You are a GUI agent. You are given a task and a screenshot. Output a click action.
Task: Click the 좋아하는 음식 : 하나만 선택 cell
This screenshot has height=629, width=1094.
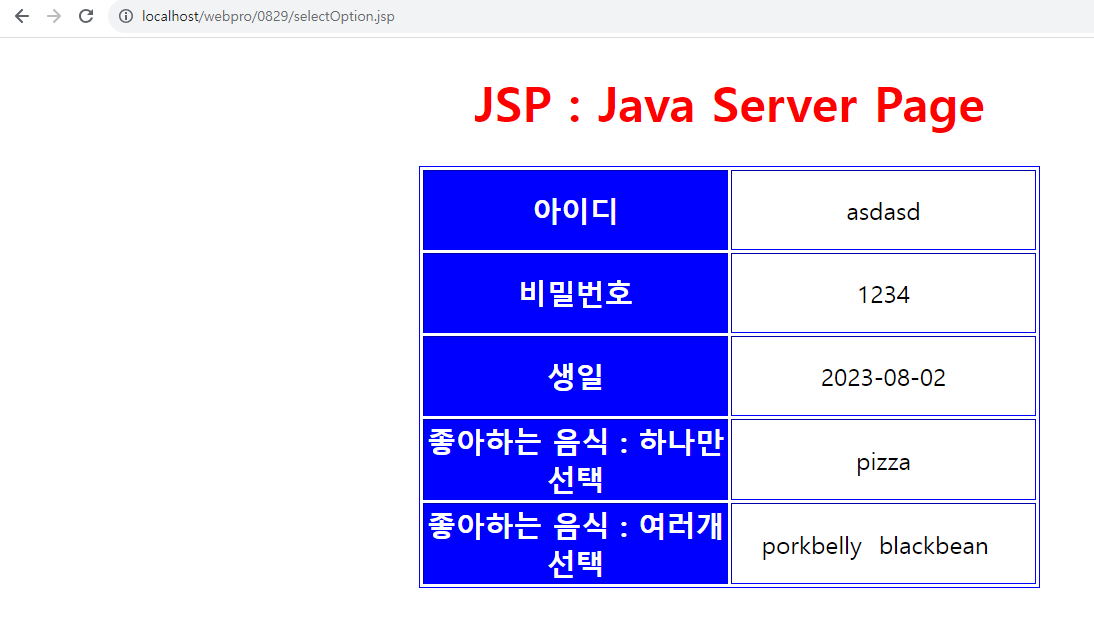tap(576, 460)
